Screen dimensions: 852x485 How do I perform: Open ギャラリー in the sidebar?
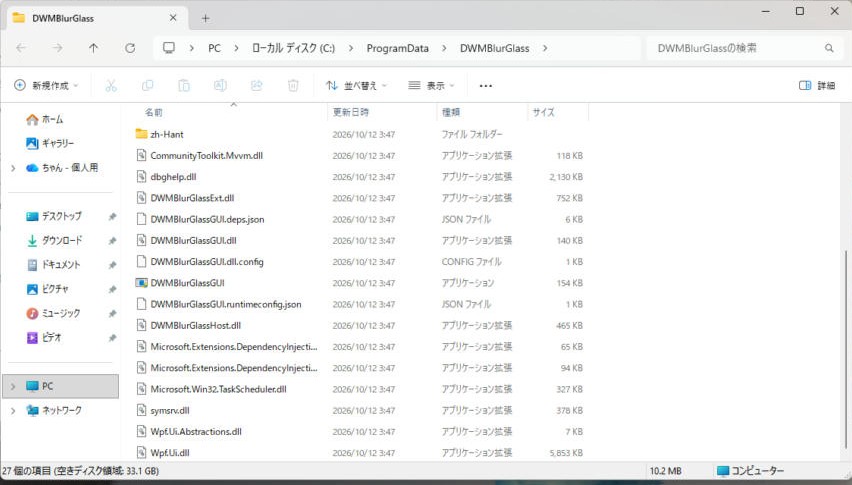50,143
